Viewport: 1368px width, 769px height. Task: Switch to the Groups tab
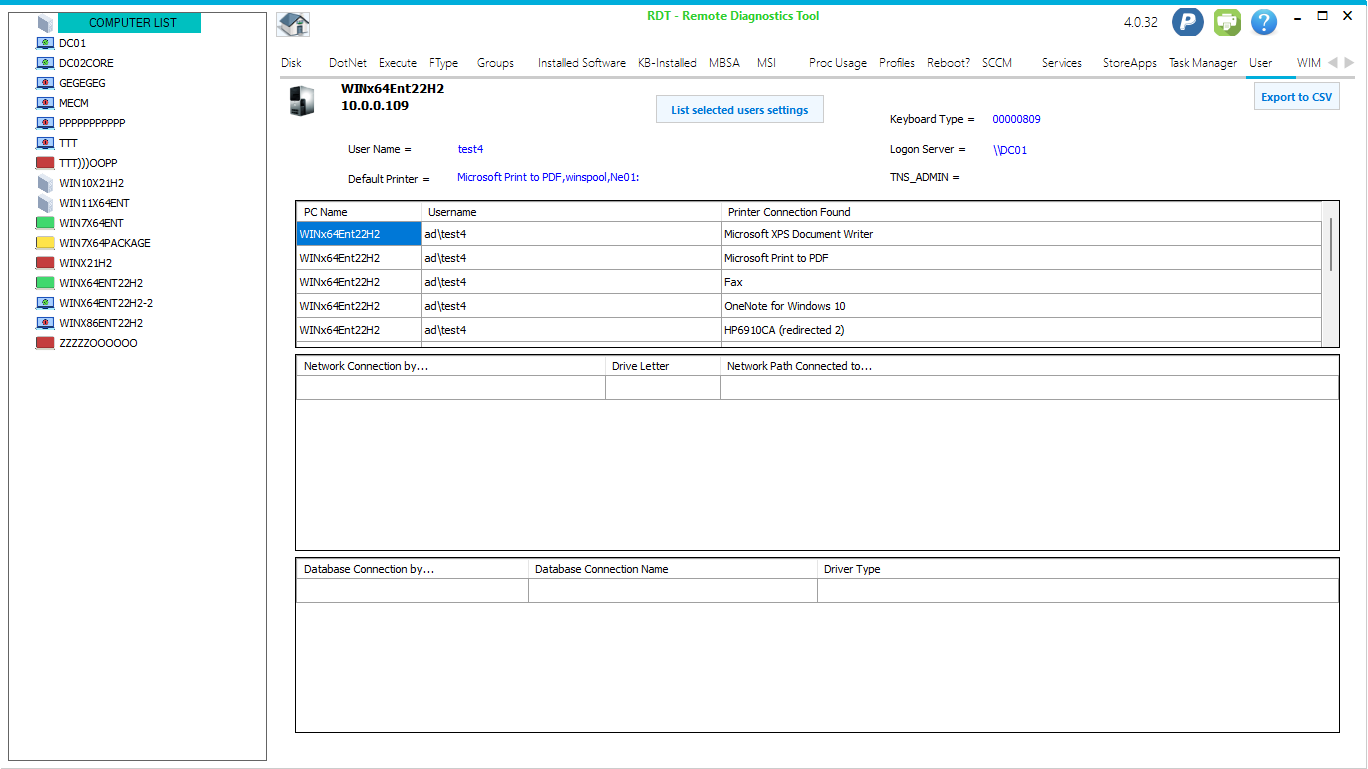[x=495, y=63]
